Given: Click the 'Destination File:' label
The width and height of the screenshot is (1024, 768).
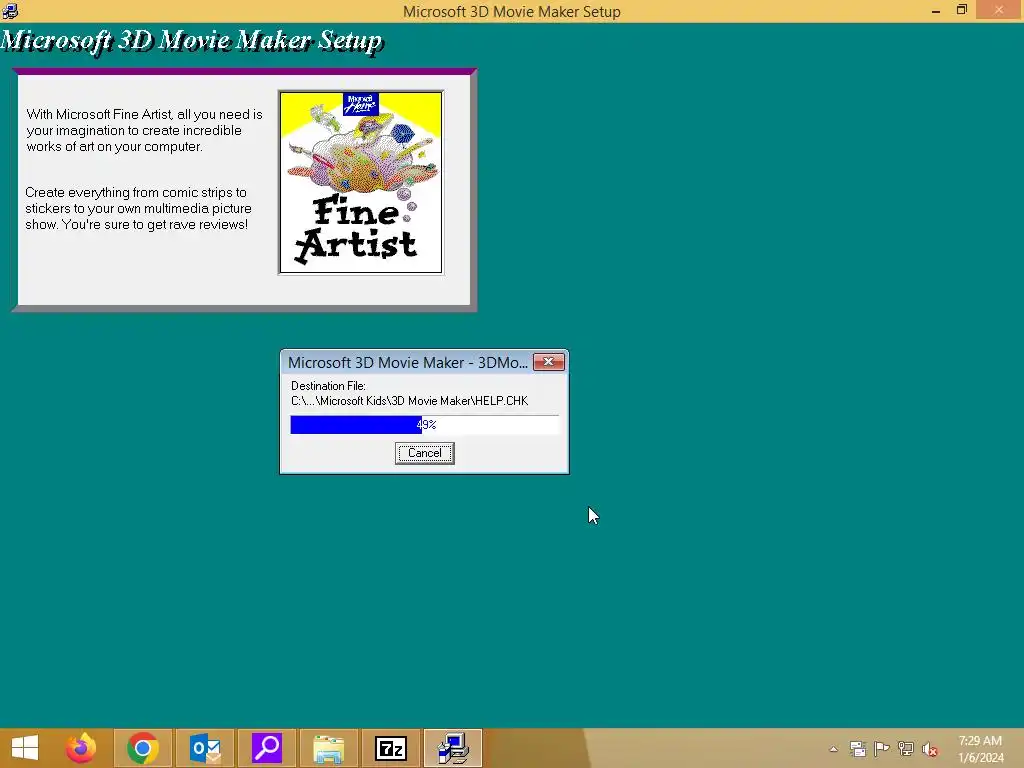Looking at the screenshot, I should pos(328,386).
